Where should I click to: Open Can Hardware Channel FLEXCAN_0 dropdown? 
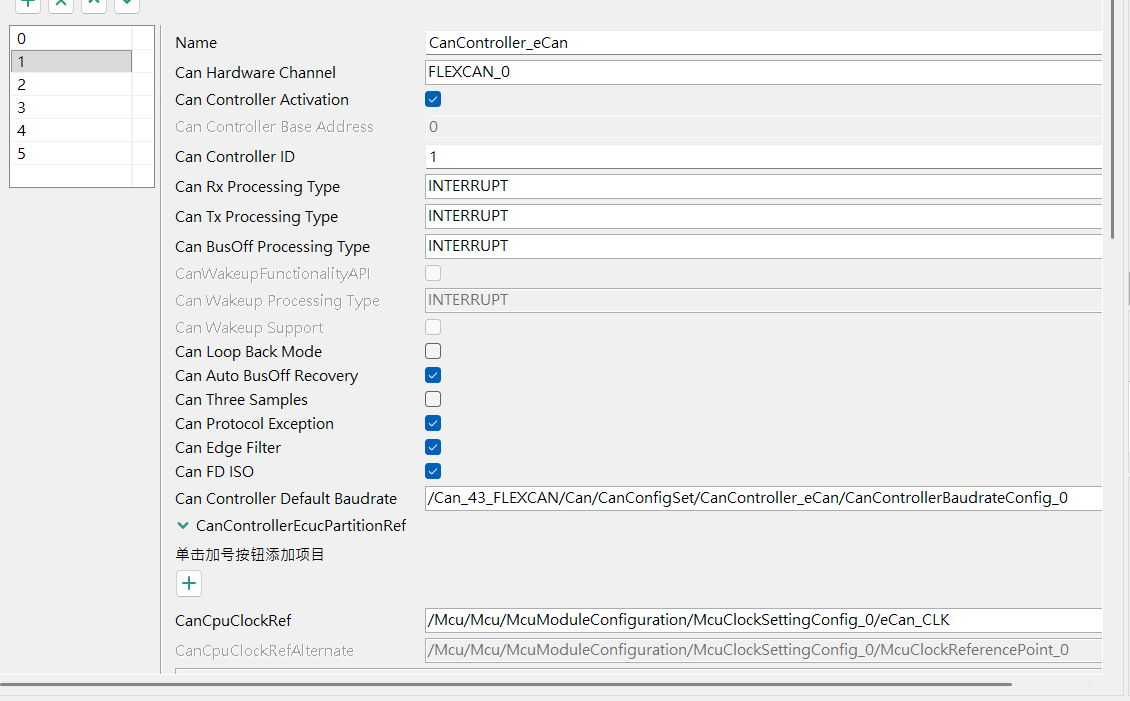pos(763,72)
